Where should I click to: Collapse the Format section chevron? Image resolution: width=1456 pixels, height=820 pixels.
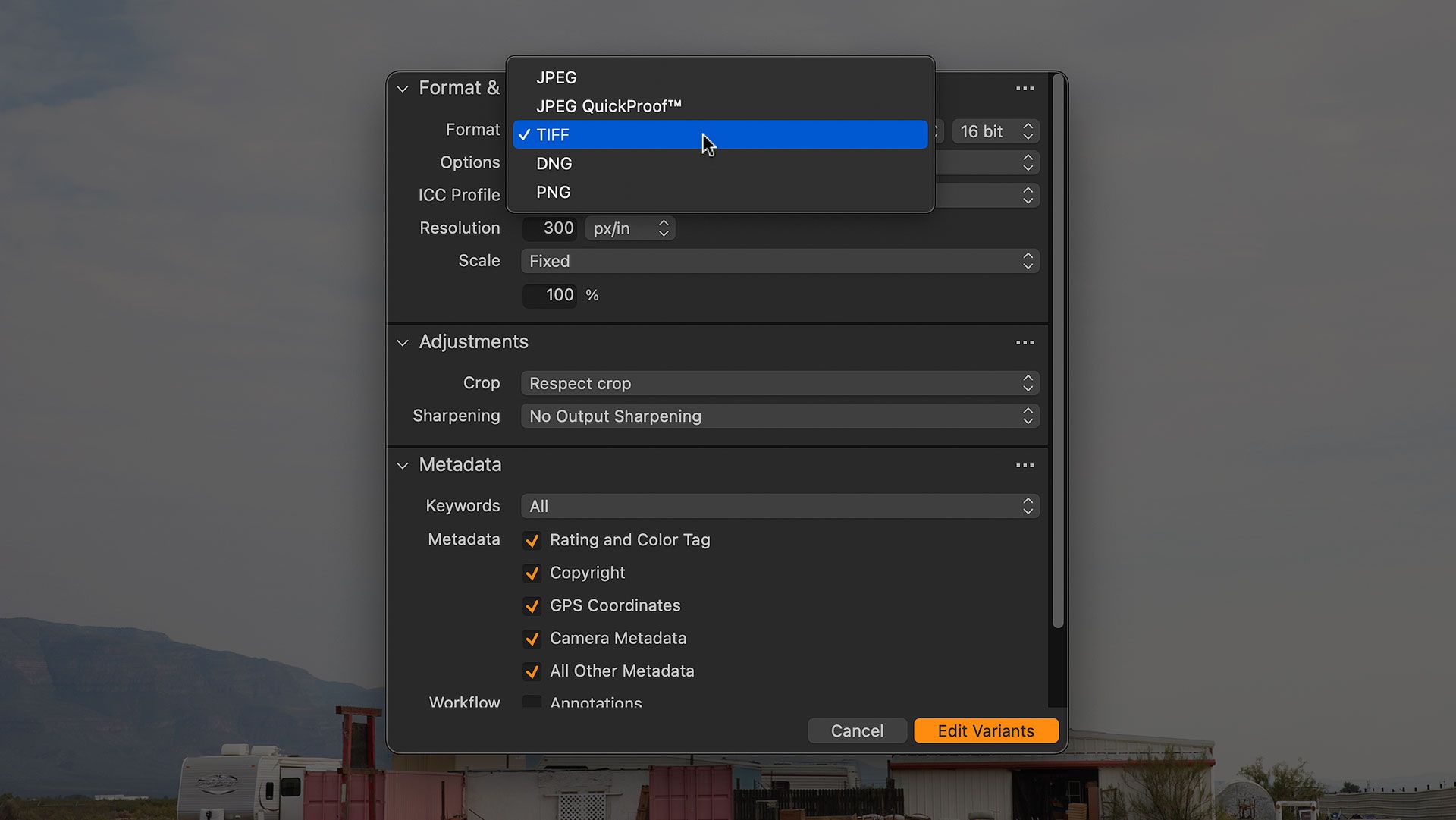[x=403, y=89]
